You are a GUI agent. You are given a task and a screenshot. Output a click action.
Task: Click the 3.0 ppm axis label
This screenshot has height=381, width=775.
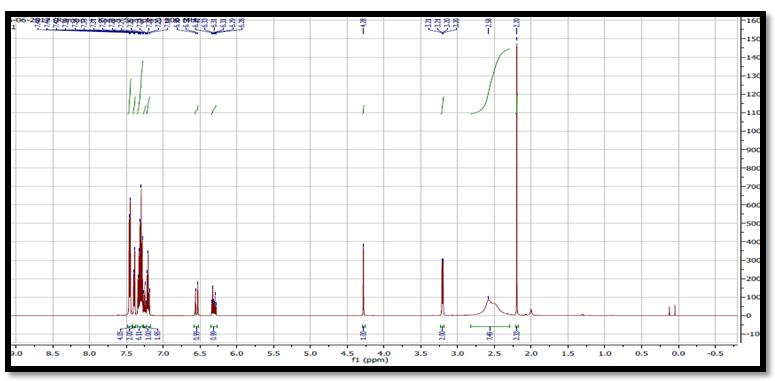[458, 353]
